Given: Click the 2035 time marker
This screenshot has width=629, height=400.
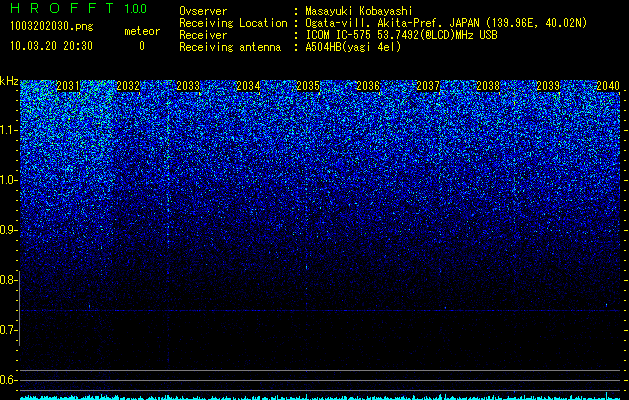Looking at the screenshot, I should [308, 85].
